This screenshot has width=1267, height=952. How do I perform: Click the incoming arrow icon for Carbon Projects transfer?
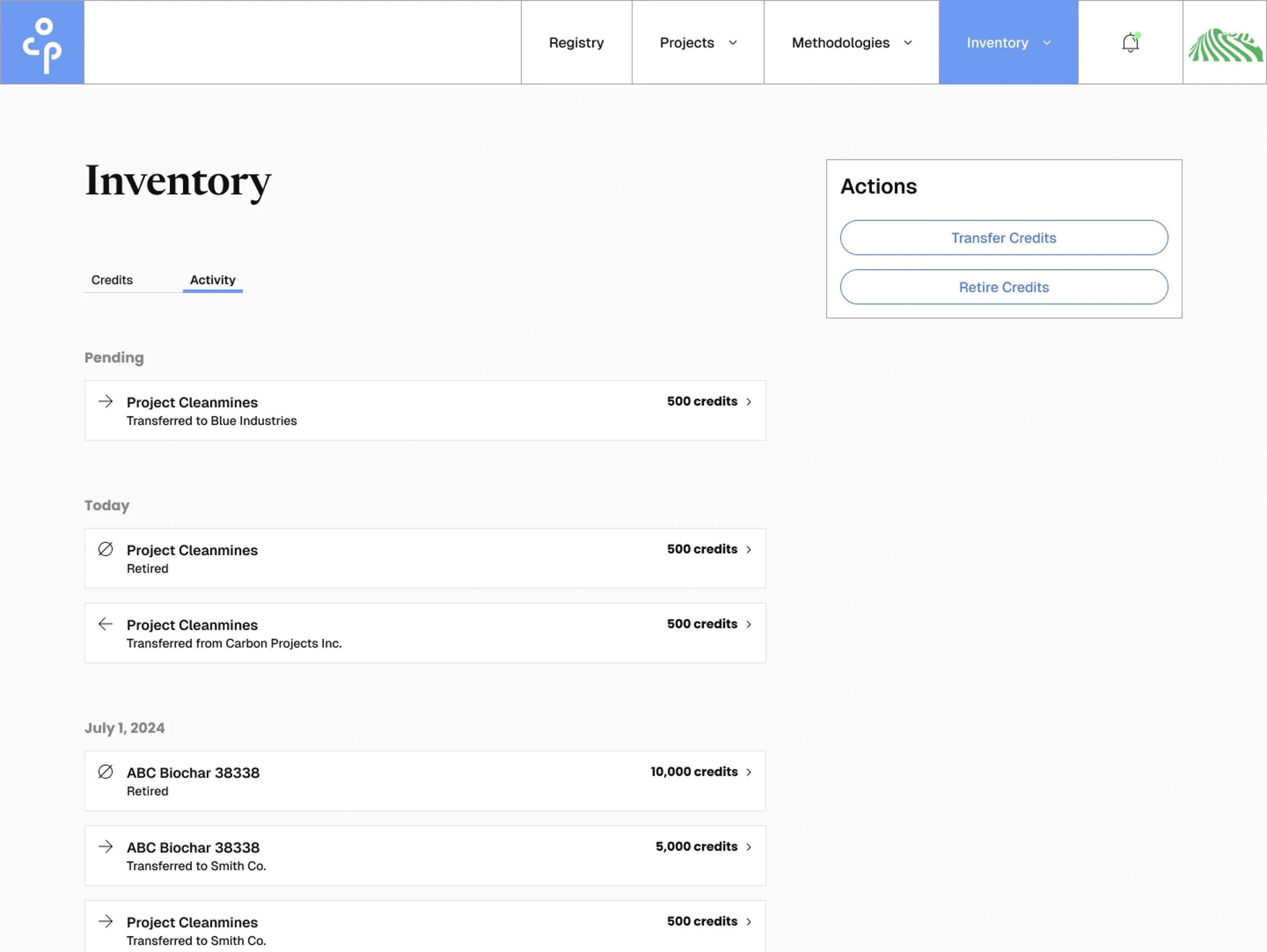(105, 624)
